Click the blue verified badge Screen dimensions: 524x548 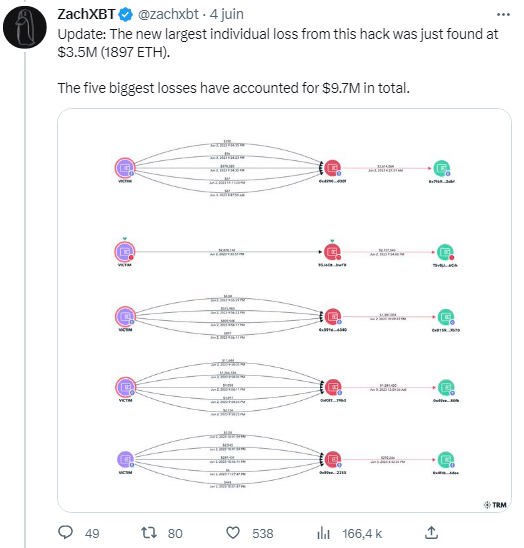click(125, 15)
